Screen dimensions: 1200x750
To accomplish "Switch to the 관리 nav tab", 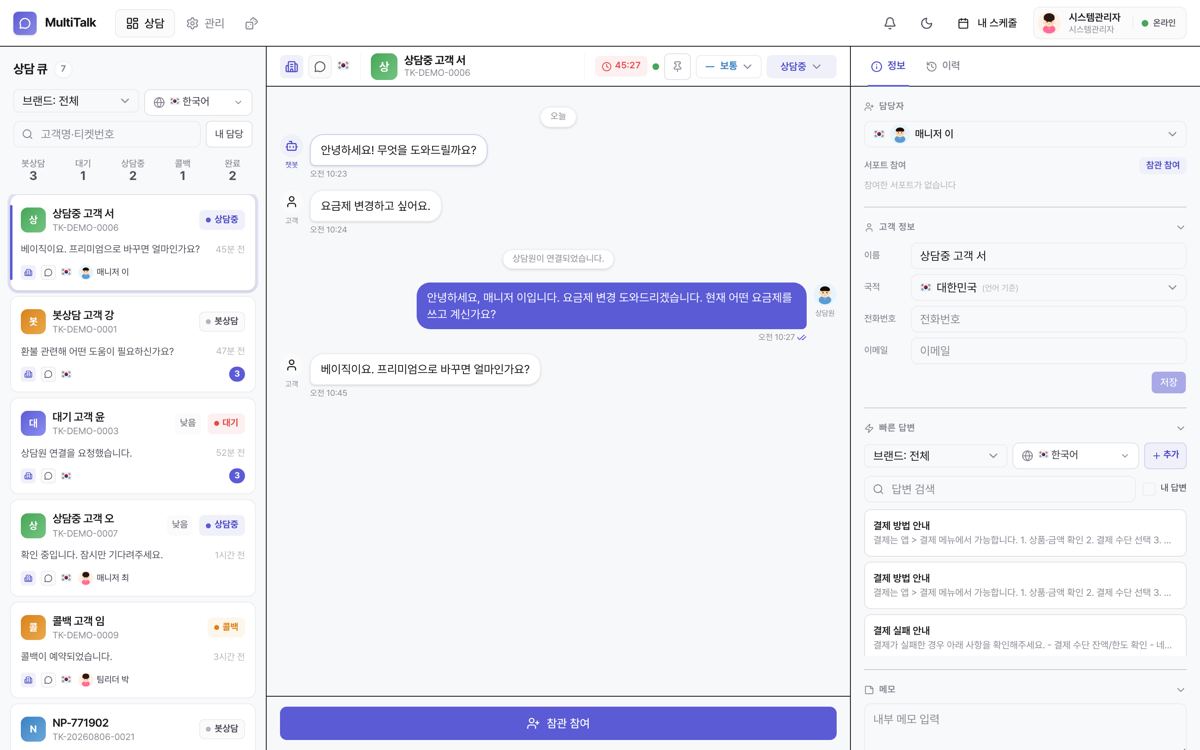I will [x=205, y=23].
